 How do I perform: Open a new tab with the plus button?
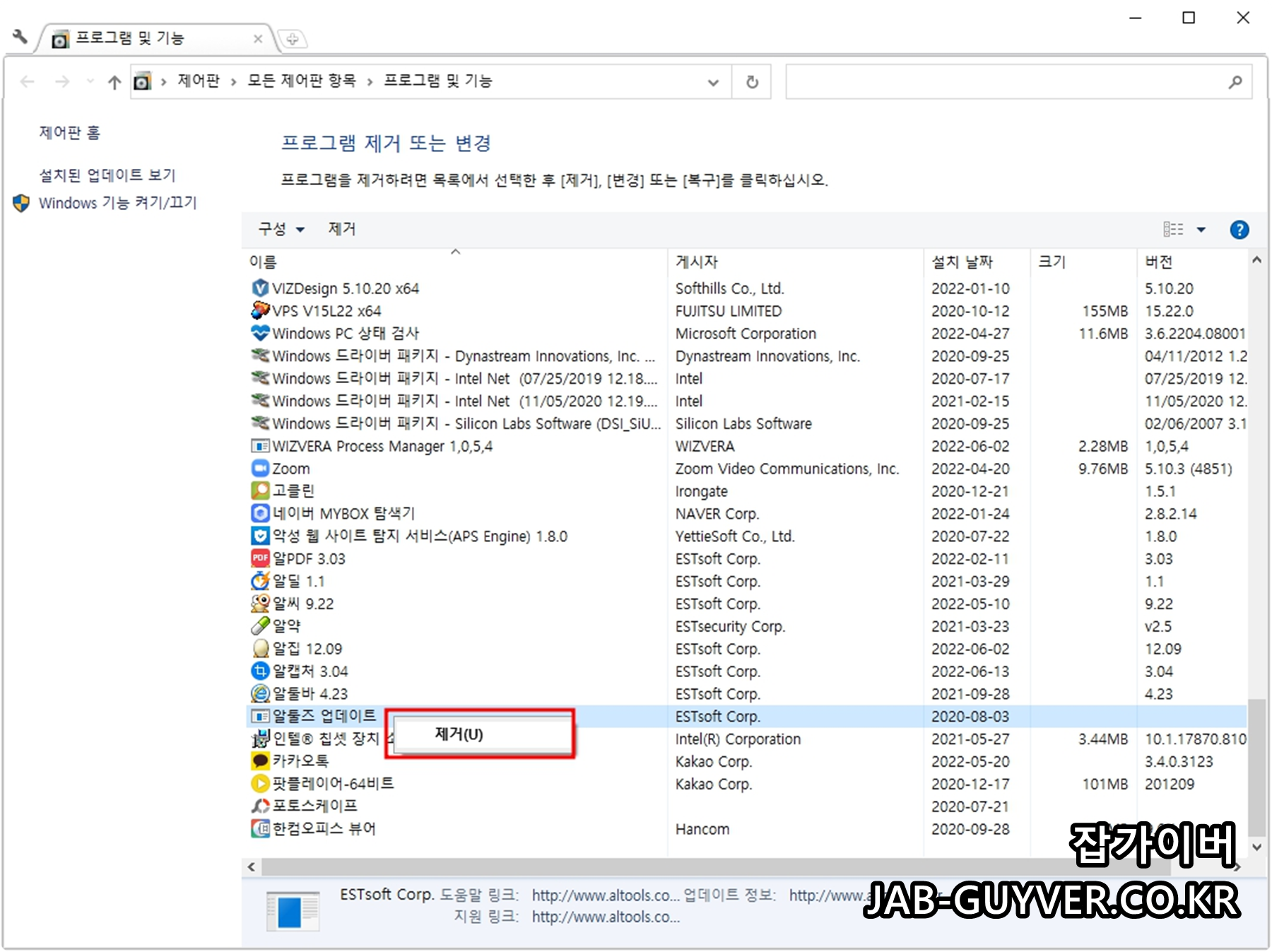point(293,39)
